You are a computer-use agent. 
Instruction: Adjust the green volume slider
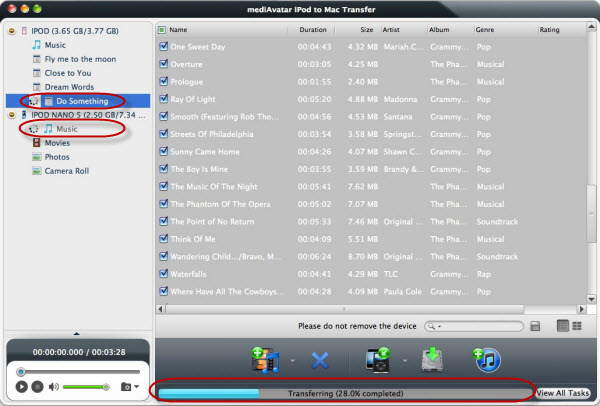(85, 387)
